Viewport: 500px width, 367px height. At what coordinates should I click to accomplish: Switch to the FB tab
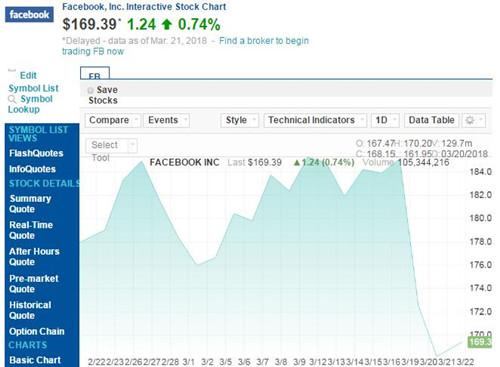95,73
